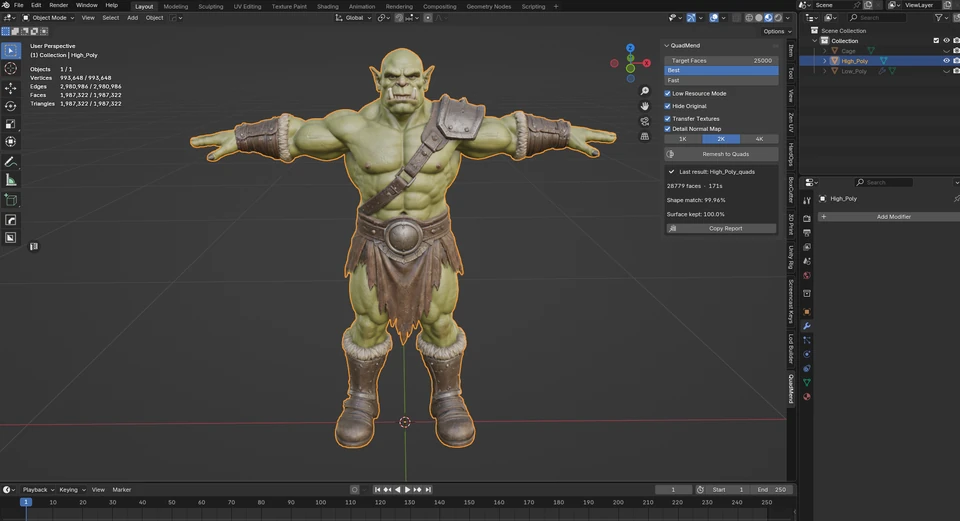Select the Add Cube tool

pos(10,200)
